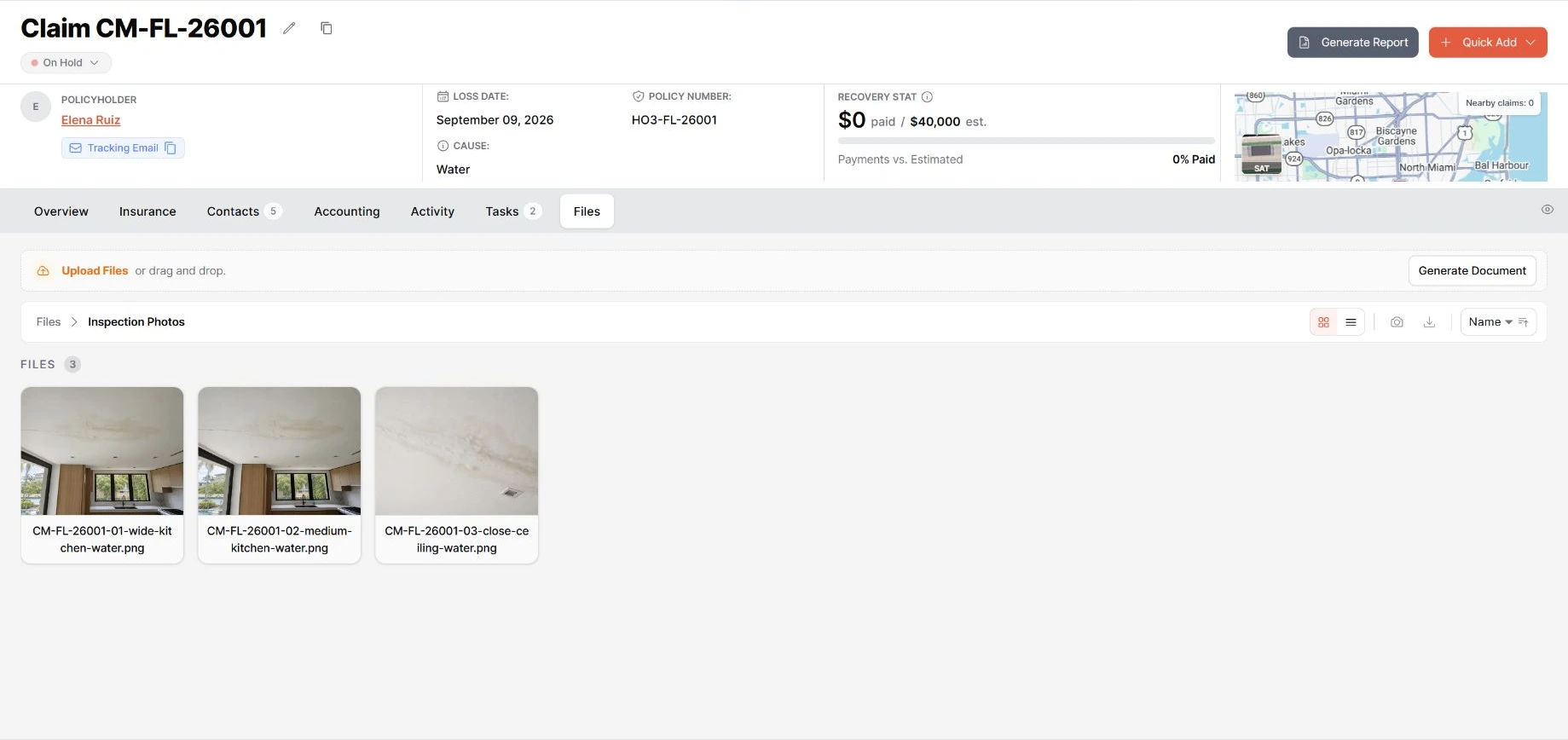Reverse sort direction next to Name
The image size is (1568, 740).
point(1524,322)
